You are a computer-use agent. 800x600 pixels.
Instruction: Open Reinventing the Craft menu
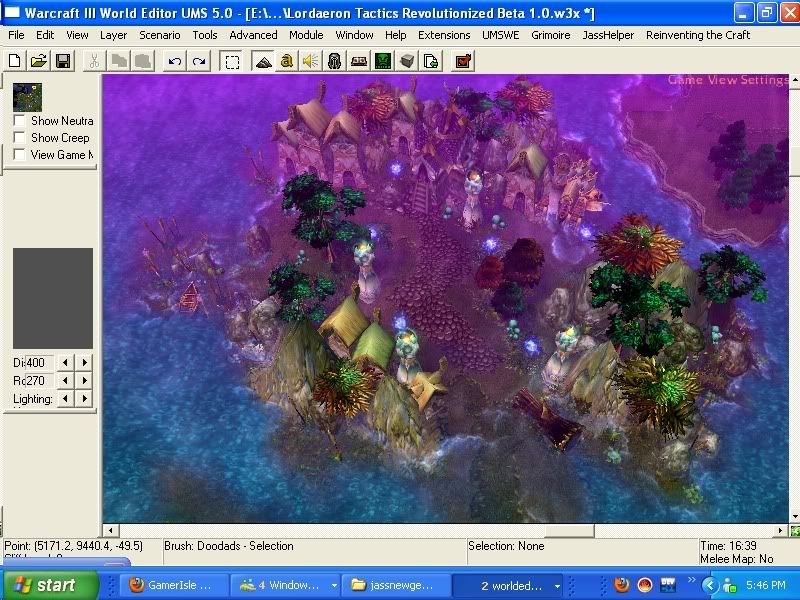[697, 35]
